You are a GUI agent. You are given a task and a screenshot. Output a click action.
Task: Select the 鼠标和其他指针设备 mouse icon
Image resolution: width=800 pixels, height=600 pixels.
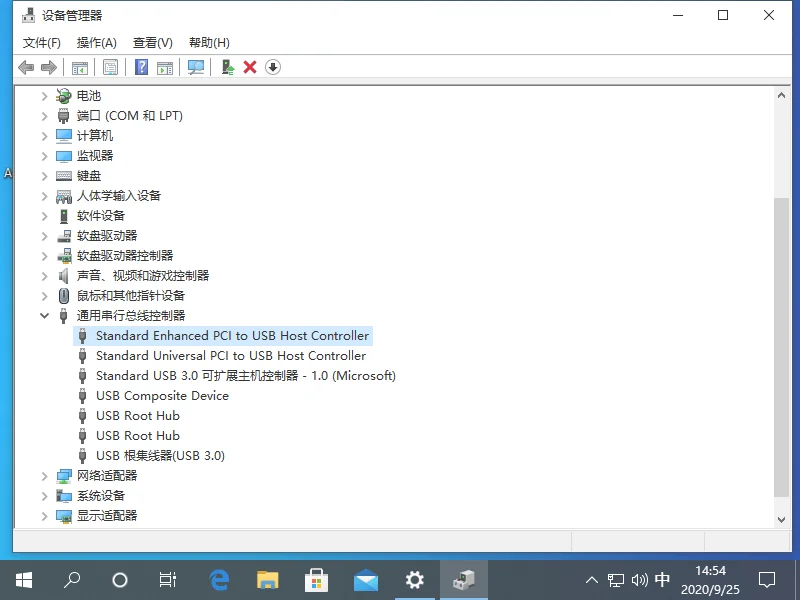(x=64, y=296)
